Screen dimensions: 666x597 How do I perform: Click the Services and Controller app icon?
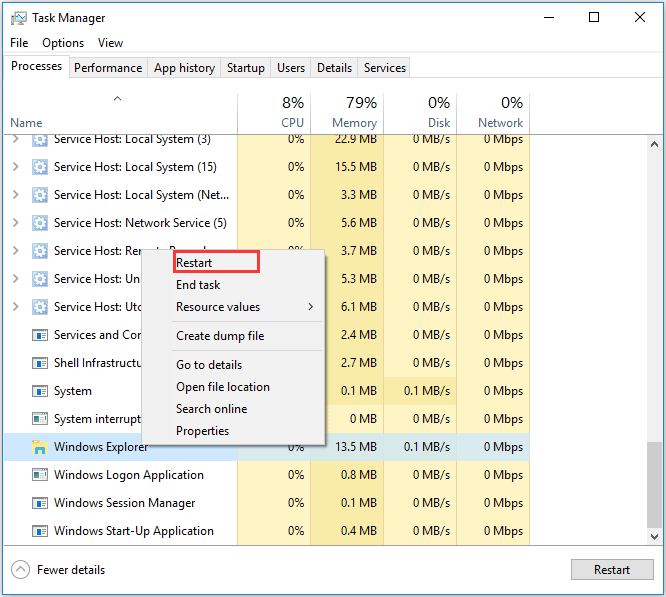pyautogui.click(x=40, y=335)
